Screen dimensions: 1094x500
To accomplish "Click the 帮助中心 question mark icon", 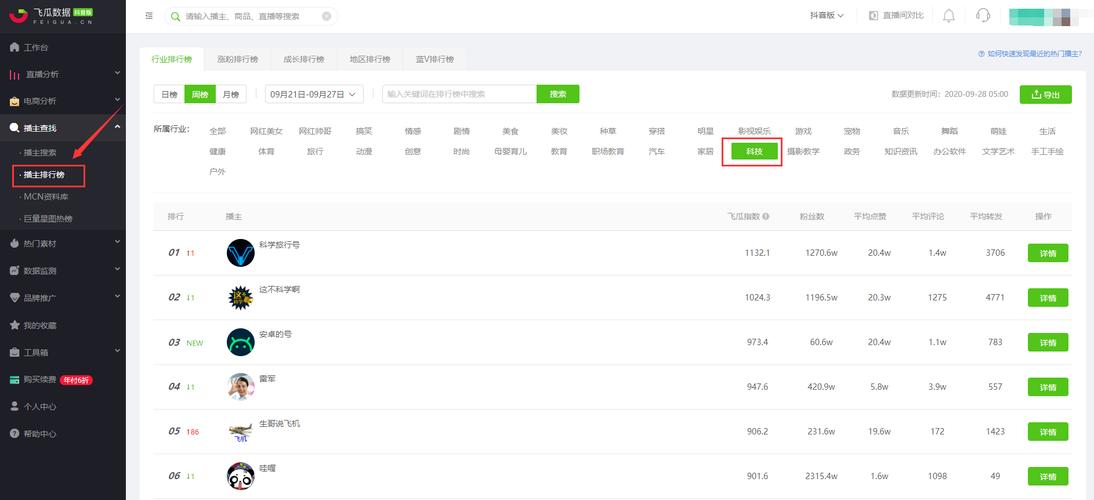I will [14, 434].
